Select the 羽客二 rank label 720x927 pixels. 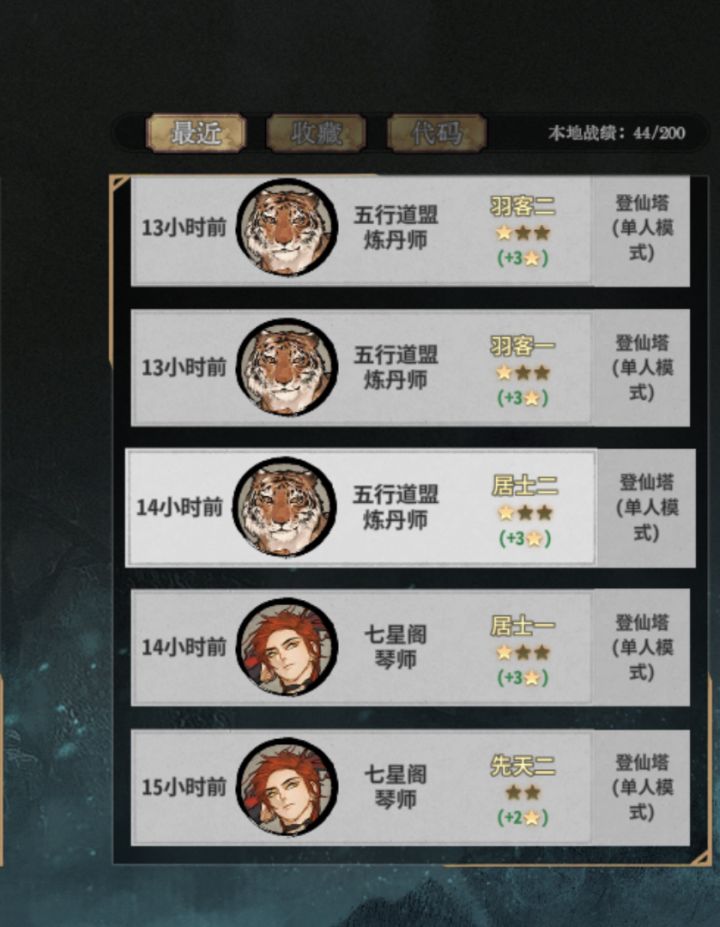(523, 206)
